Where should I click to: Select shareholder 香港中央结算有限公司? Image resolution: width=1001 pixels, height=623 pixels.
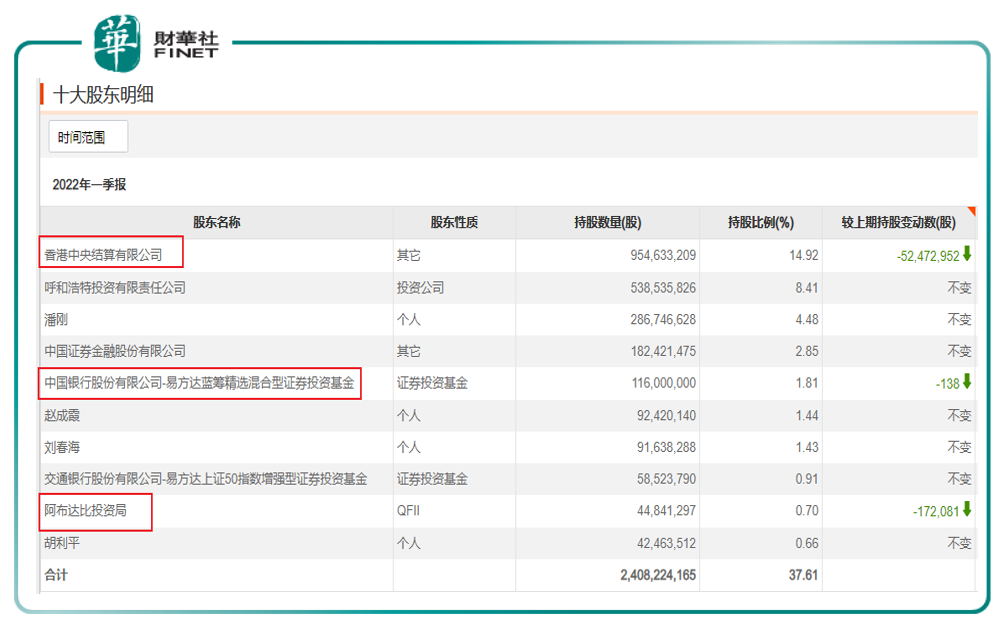tap(103, 255)
